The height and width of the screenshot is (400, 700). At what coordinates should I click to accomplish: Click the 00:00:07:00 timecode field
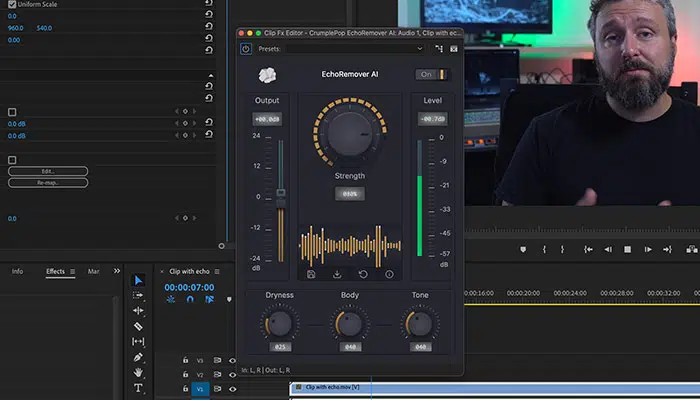(x=189, y=288)
